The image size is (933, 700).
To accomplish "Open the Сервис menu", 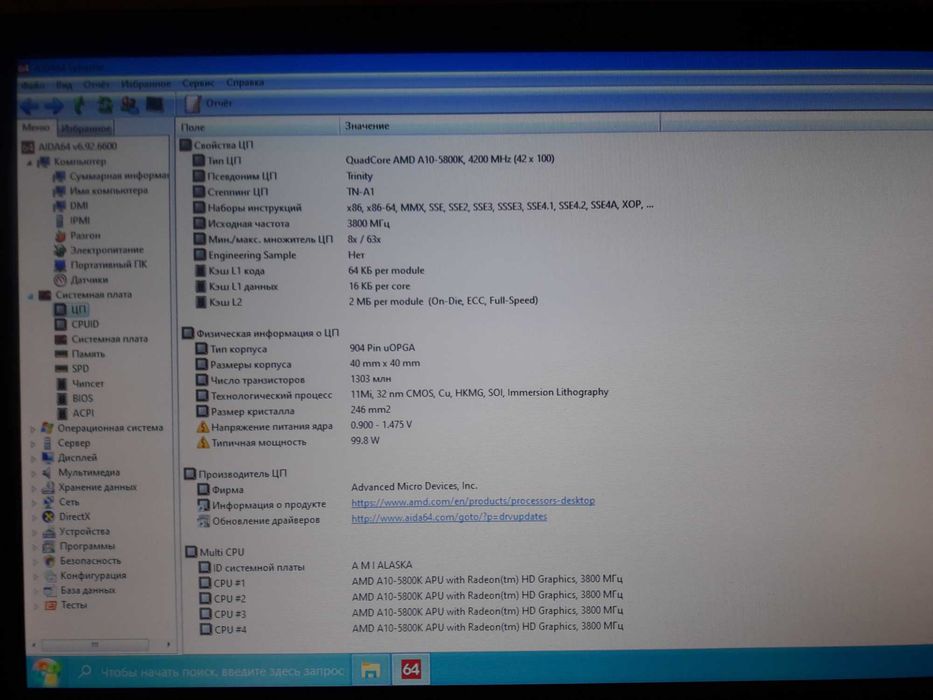I will pyautogui.click(x=198, y=83).
